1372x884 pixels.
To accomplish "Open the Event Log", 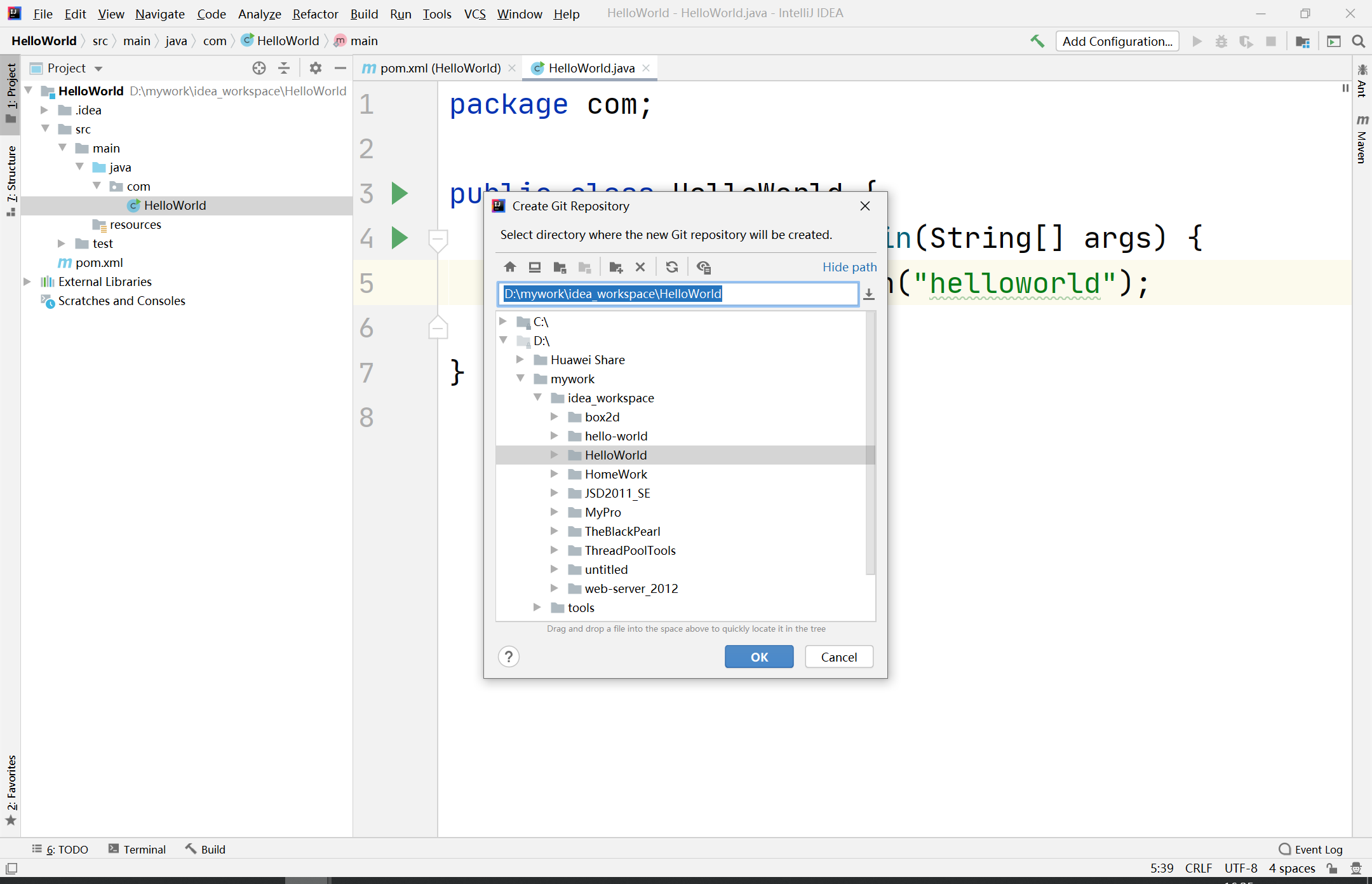I will click(1311, 850).
